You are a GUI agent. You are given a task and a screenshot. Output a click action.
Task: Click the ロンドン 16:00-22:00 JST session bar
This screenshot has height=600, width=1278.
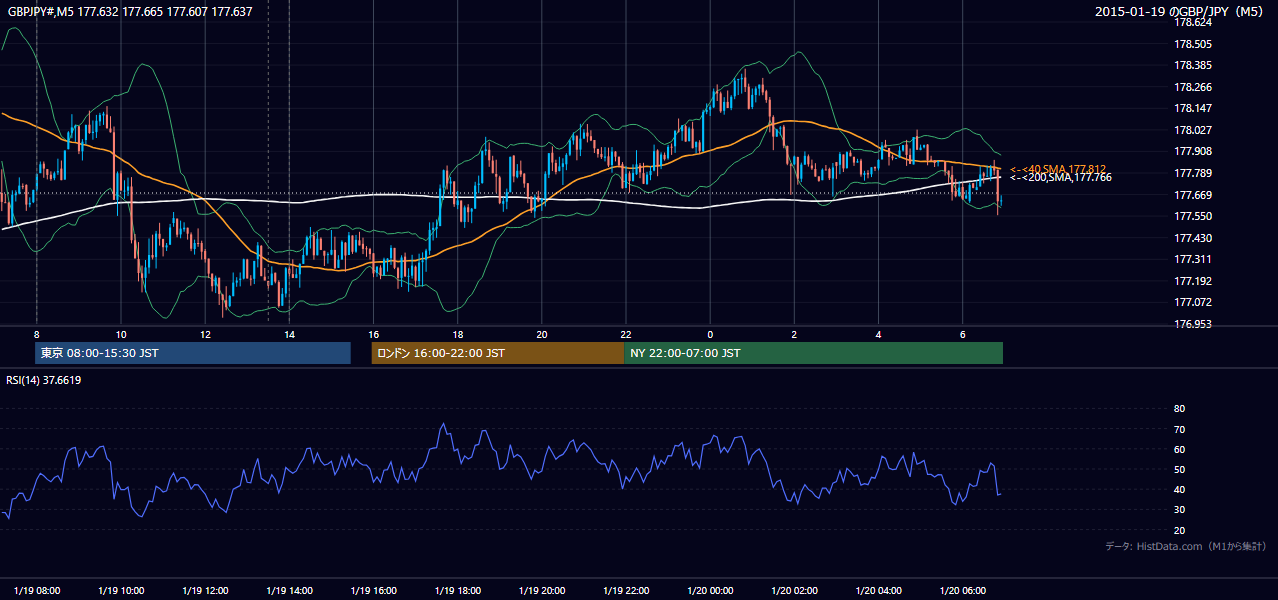tap(497, 353)
